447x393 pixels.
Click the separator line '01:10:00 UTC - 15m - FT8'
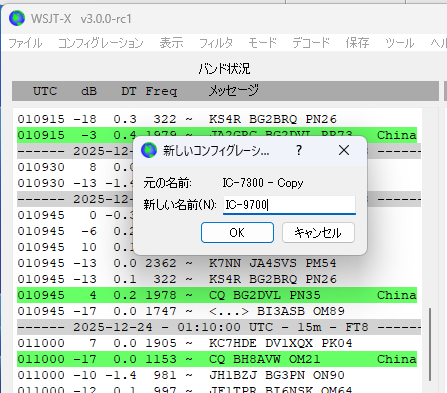tap(219, 327)
